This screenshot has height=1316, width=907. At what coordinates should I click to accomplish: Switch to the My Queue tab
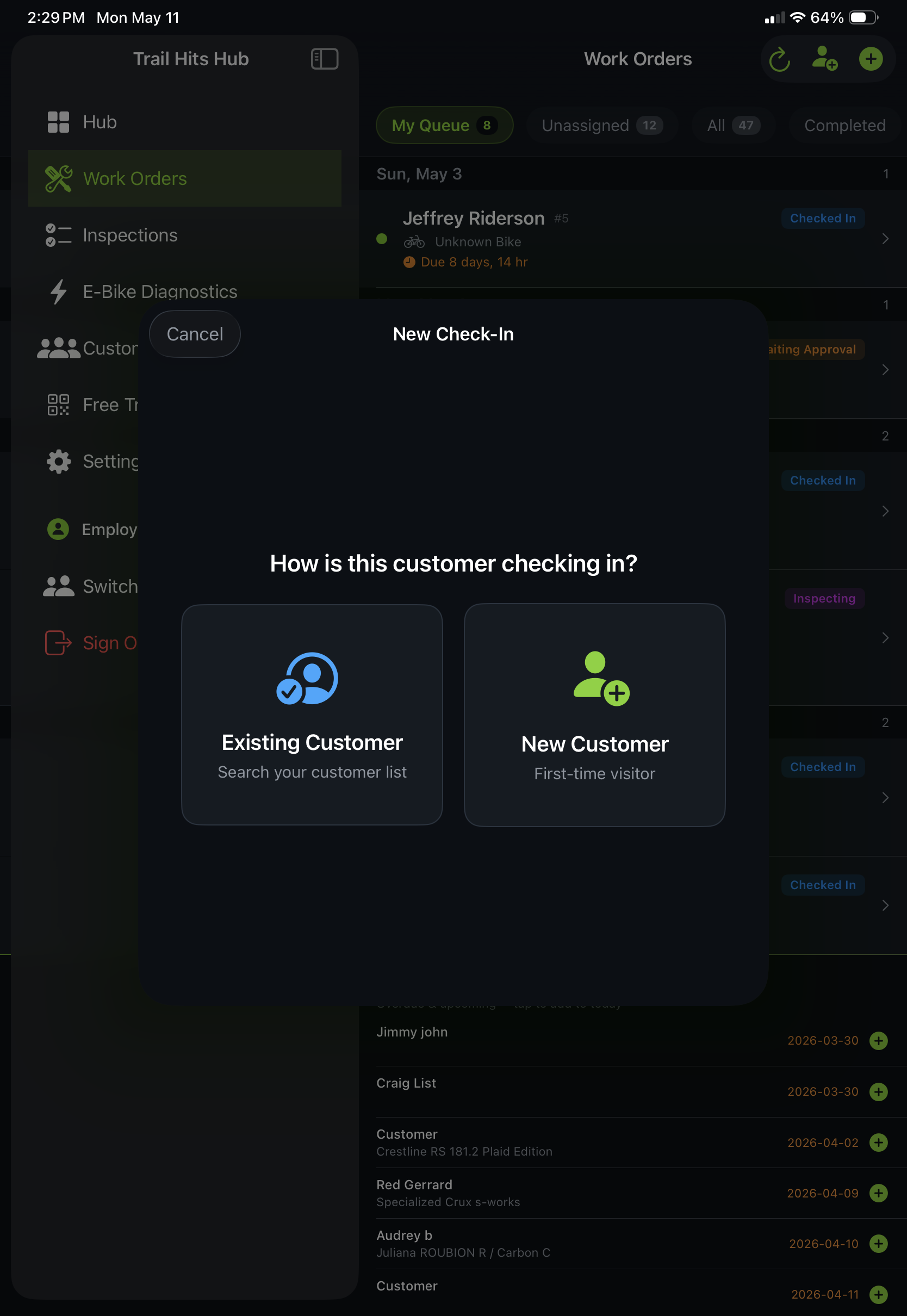[444, 125]
